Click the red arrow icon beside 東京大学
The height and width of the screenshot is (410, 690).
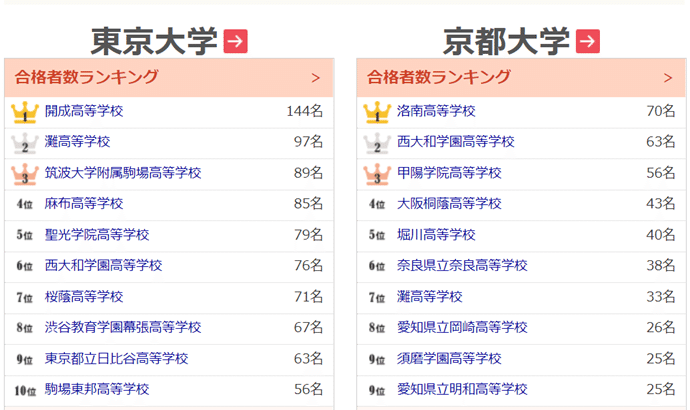(x=235, y=41)
